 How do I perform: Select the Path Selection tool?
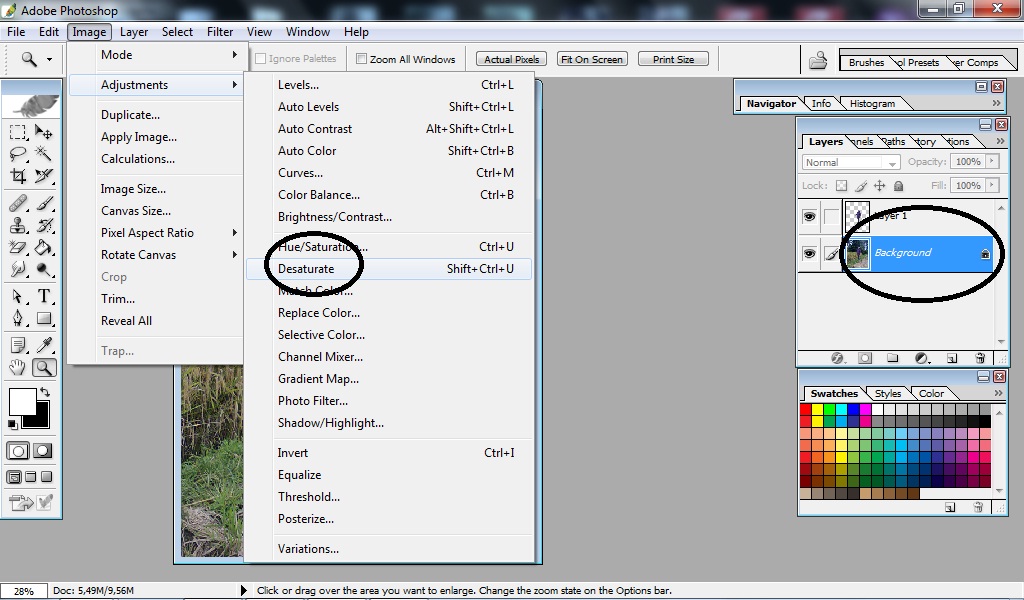(x=18, y=296)
